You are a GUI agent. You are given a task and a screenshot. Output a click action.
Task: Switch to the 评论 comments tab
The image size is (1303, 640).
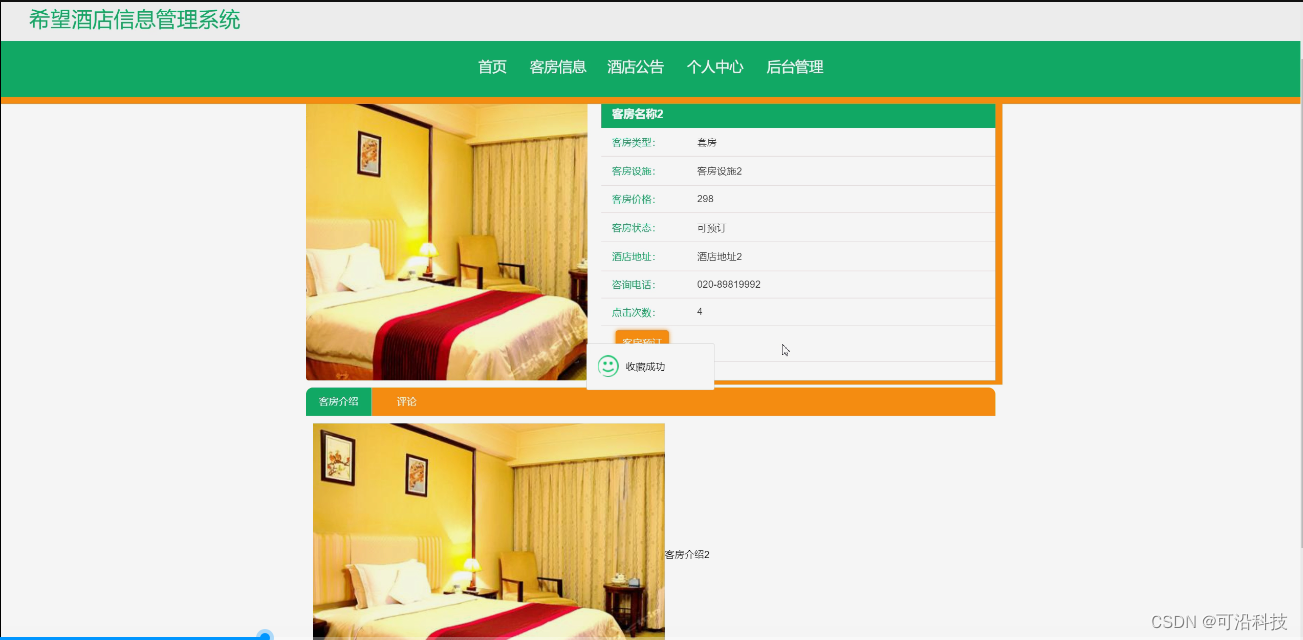tap(406, 401)
